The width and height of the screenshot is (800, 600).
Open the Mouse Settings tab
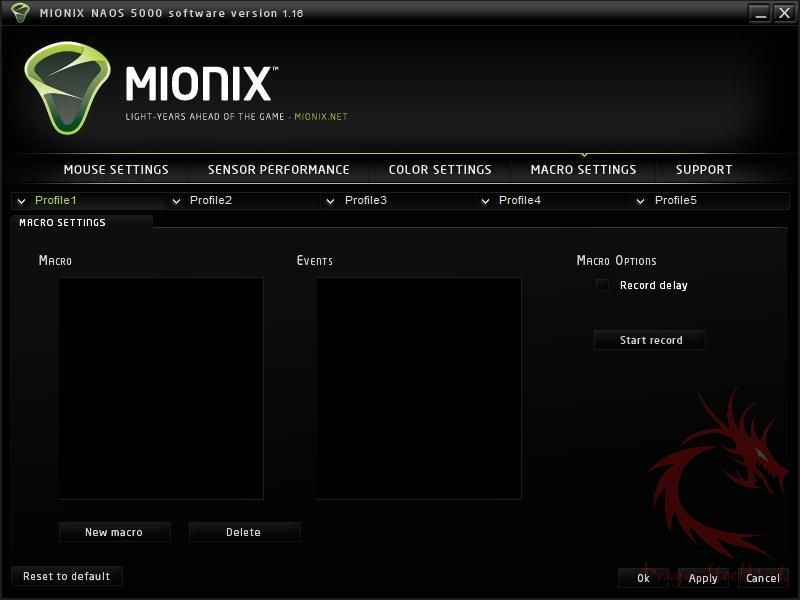[x=116, y=169]
